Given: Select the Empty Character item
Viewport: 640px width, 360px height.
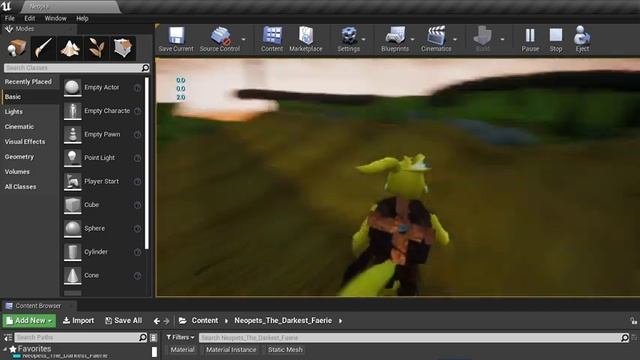Looking at the screenshot, I should tap(102, 111).
